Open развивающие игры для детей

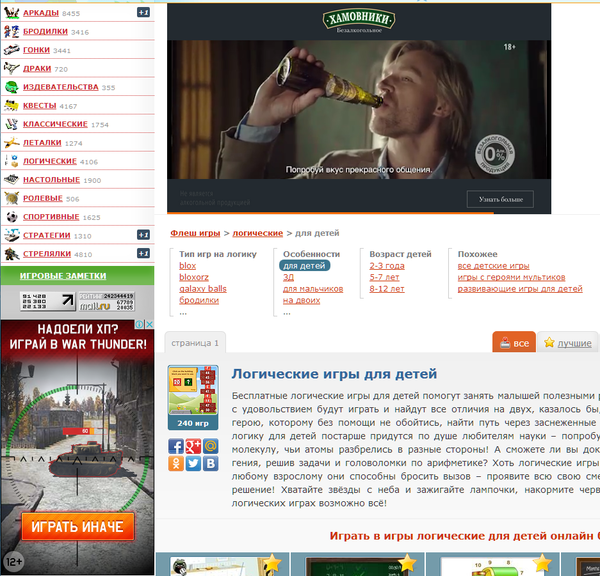pos(520,289)
